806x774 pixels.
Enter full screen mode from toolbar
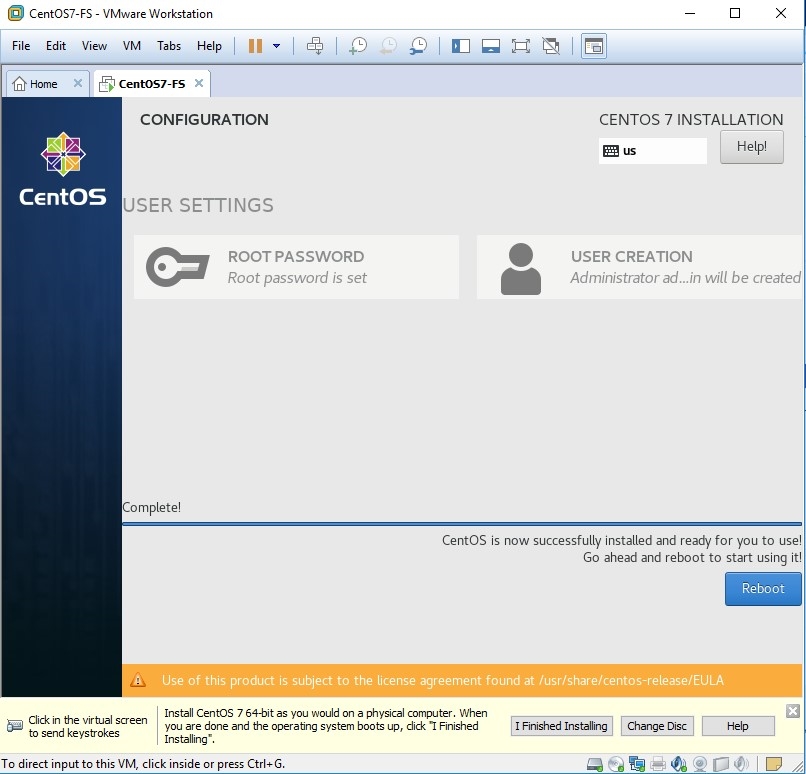click(520, 46)
